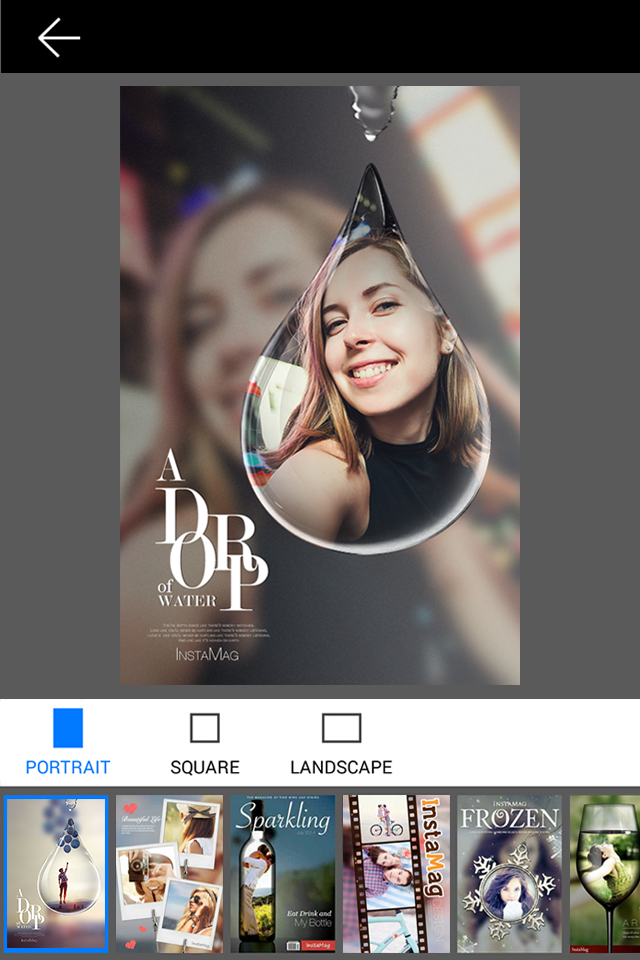
Task: Switch to the LANDSCAPE tab label
Action: point(341,767)
